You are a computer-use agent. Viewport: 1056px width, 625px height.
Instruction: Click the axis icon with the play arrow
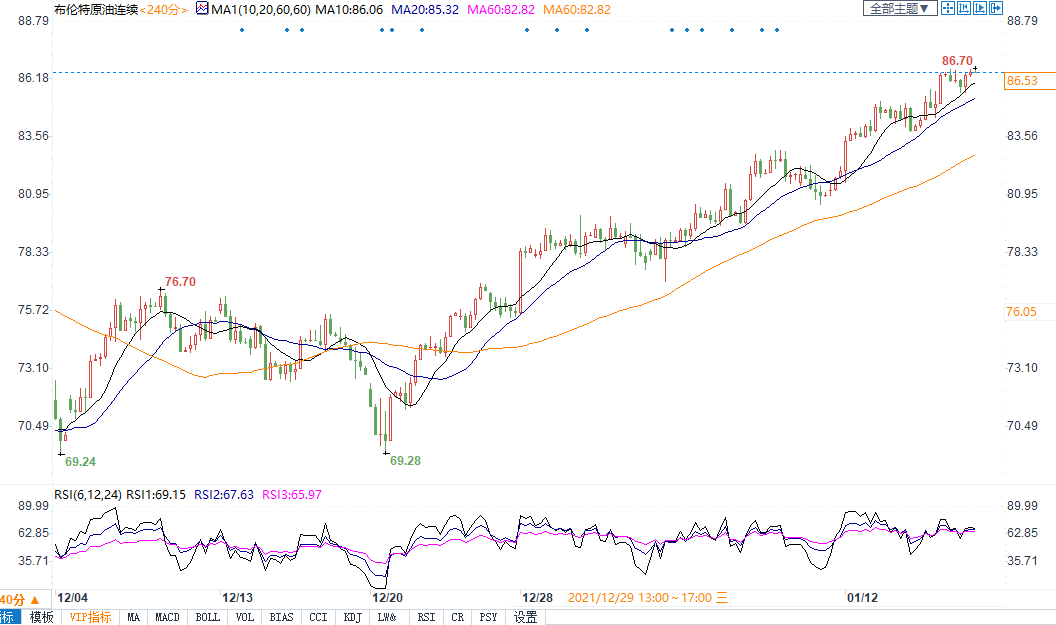click(x=980, y=8)
